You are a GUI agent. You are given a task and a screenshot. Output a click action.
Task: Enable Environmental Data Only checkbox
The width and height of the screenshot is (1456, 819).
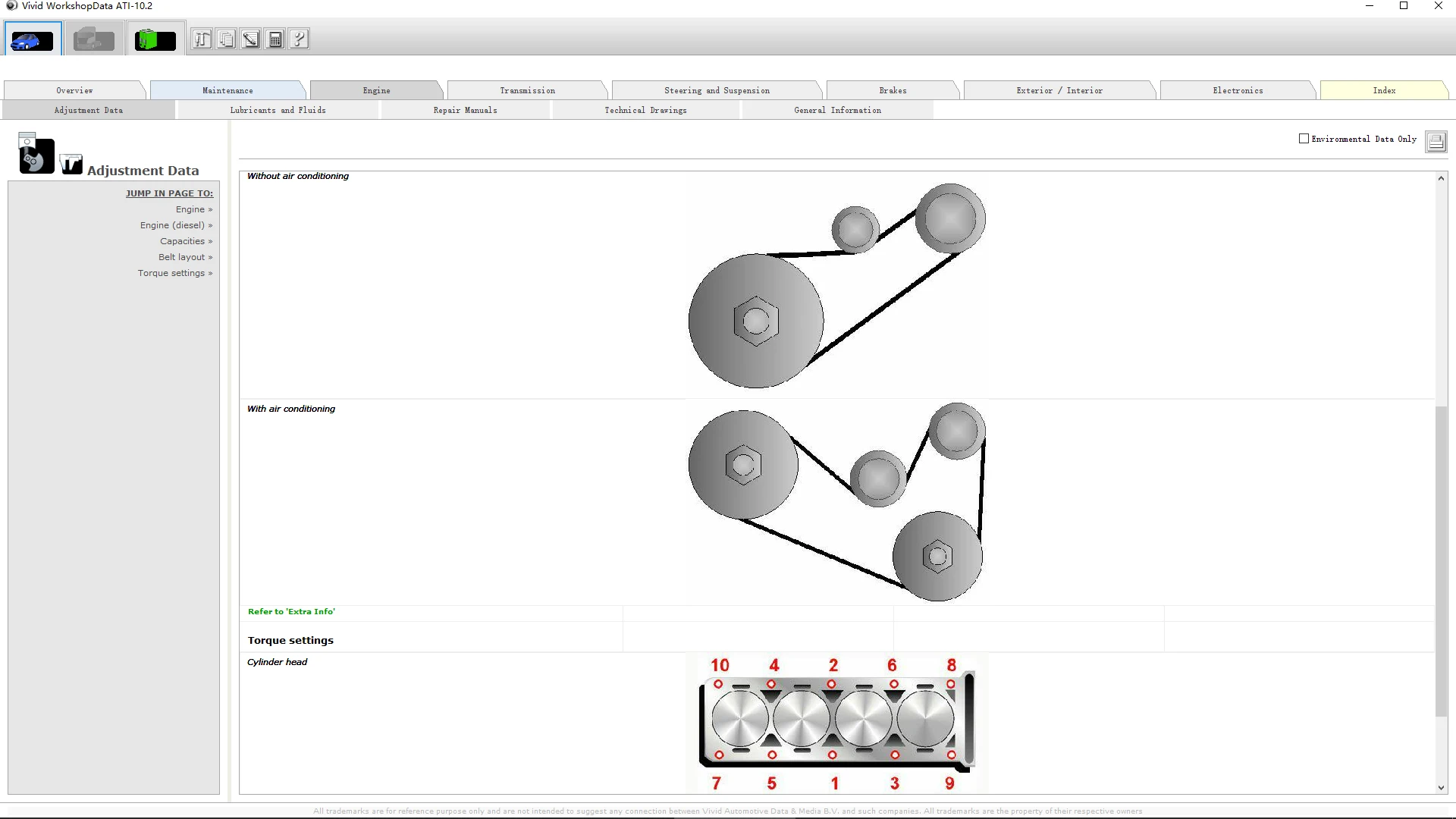pos(1304,139)
